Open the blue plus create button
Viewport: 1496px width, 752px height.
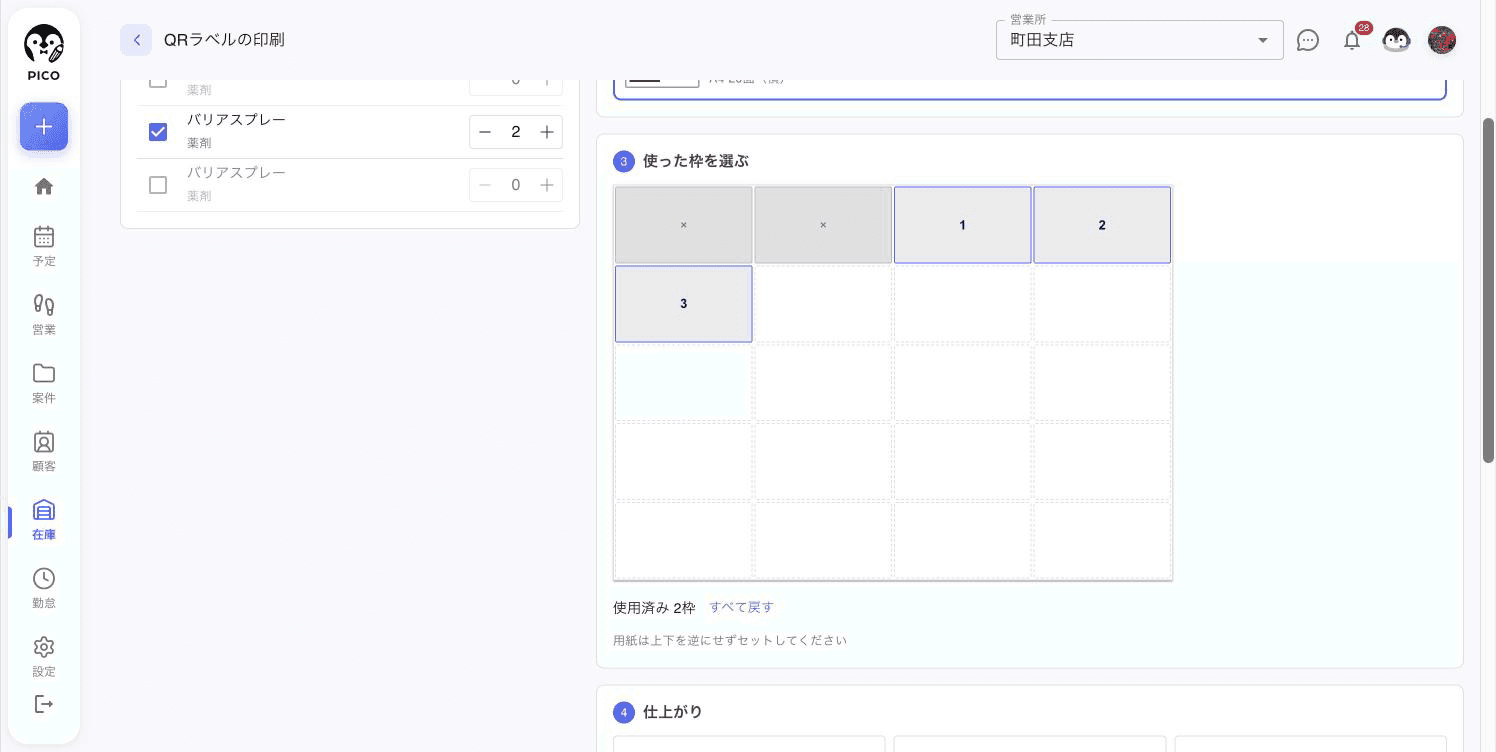click(44, 127)
